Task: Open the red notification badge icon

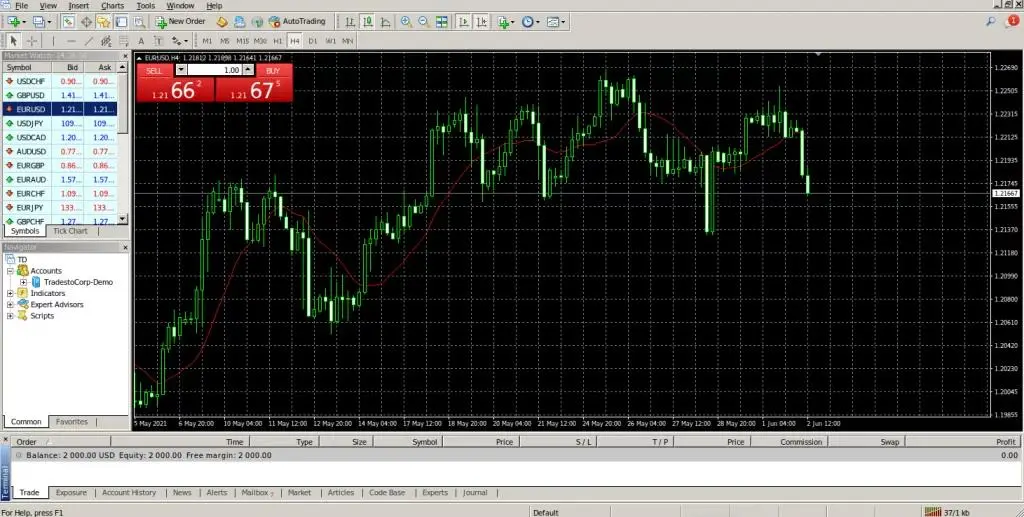Action: [1012, 21]
